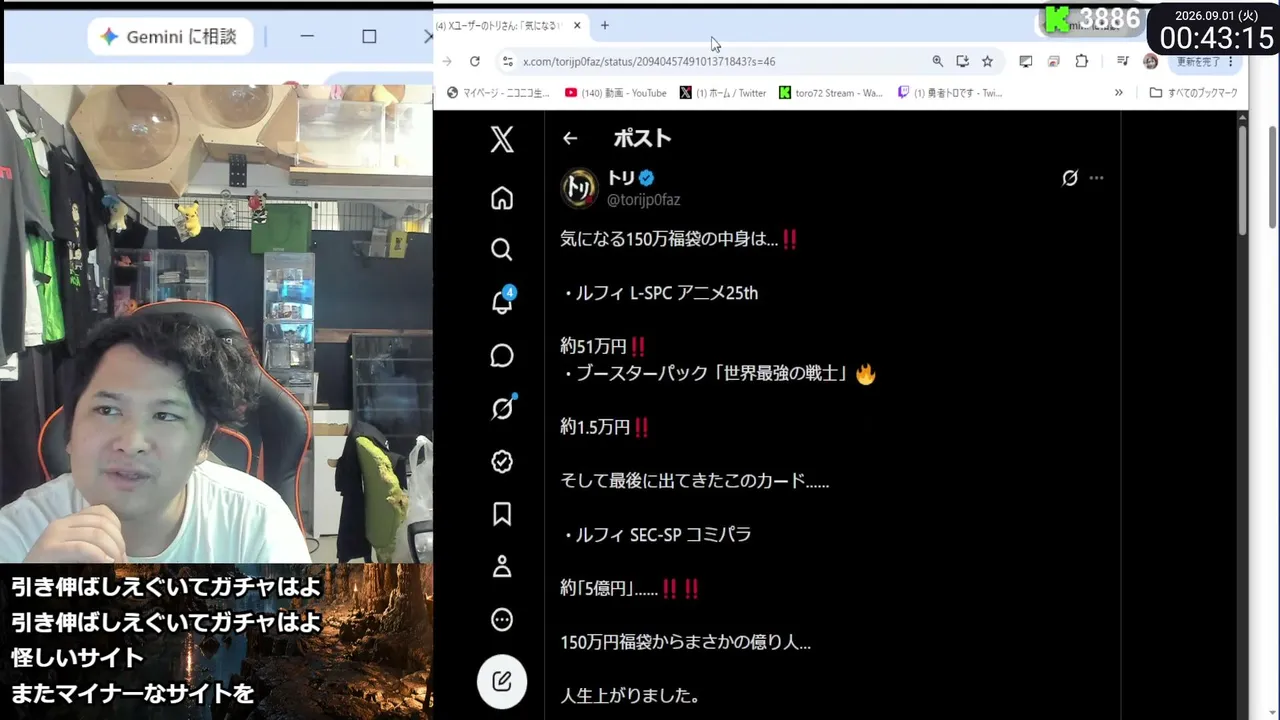
Task: Open the すべてのブックマーク folder
Action: [x=1193, y=93]
